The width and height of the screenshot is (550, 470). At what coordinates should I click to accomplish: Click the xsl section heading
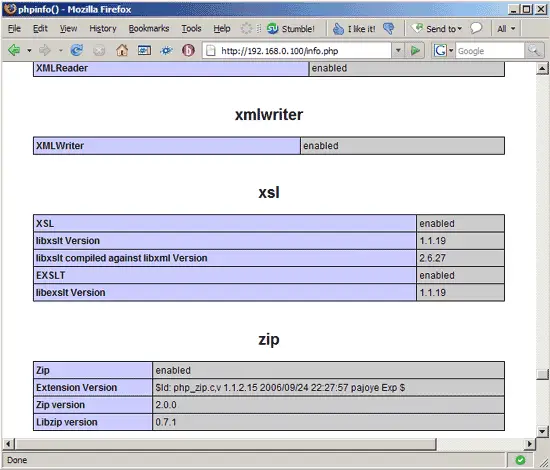tap(269, 193)
